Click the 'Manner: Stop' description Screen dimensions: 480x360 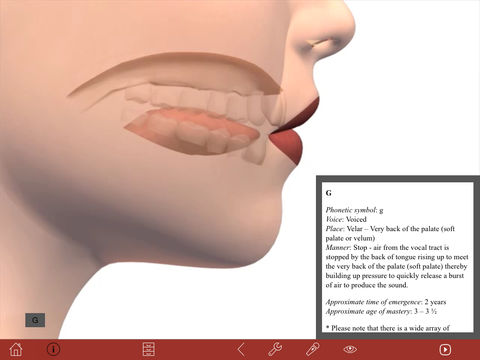pos(397,266)
